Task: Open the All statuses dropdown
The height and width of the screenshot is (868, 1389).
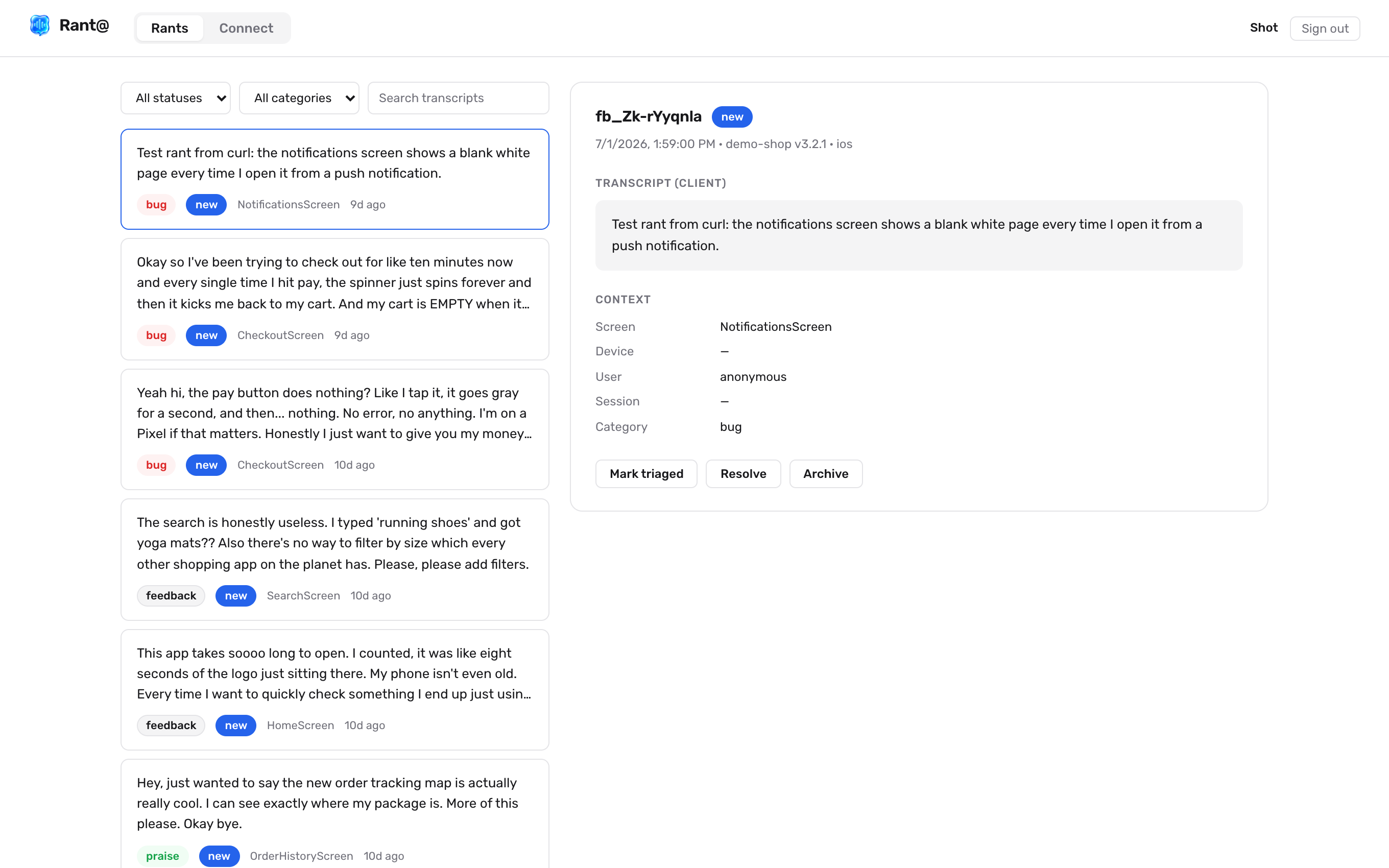Action: (x=176, y=98)
